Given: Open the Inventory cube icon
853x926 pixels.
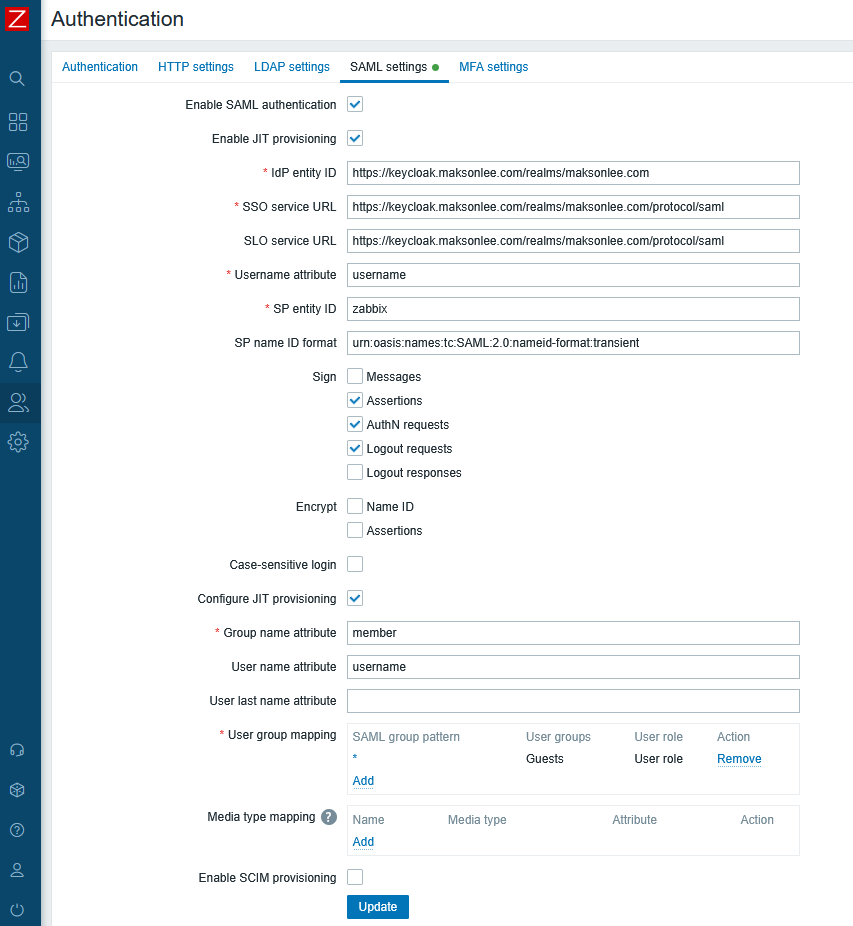Looking at the screenshot, I should 18,242.
